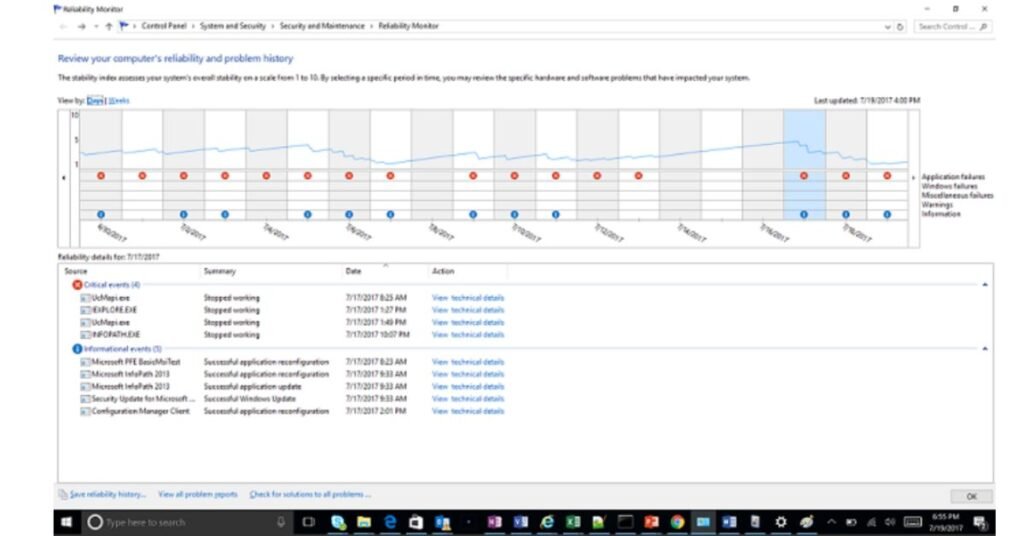Switch chart view to Weeks

(119, 101)
